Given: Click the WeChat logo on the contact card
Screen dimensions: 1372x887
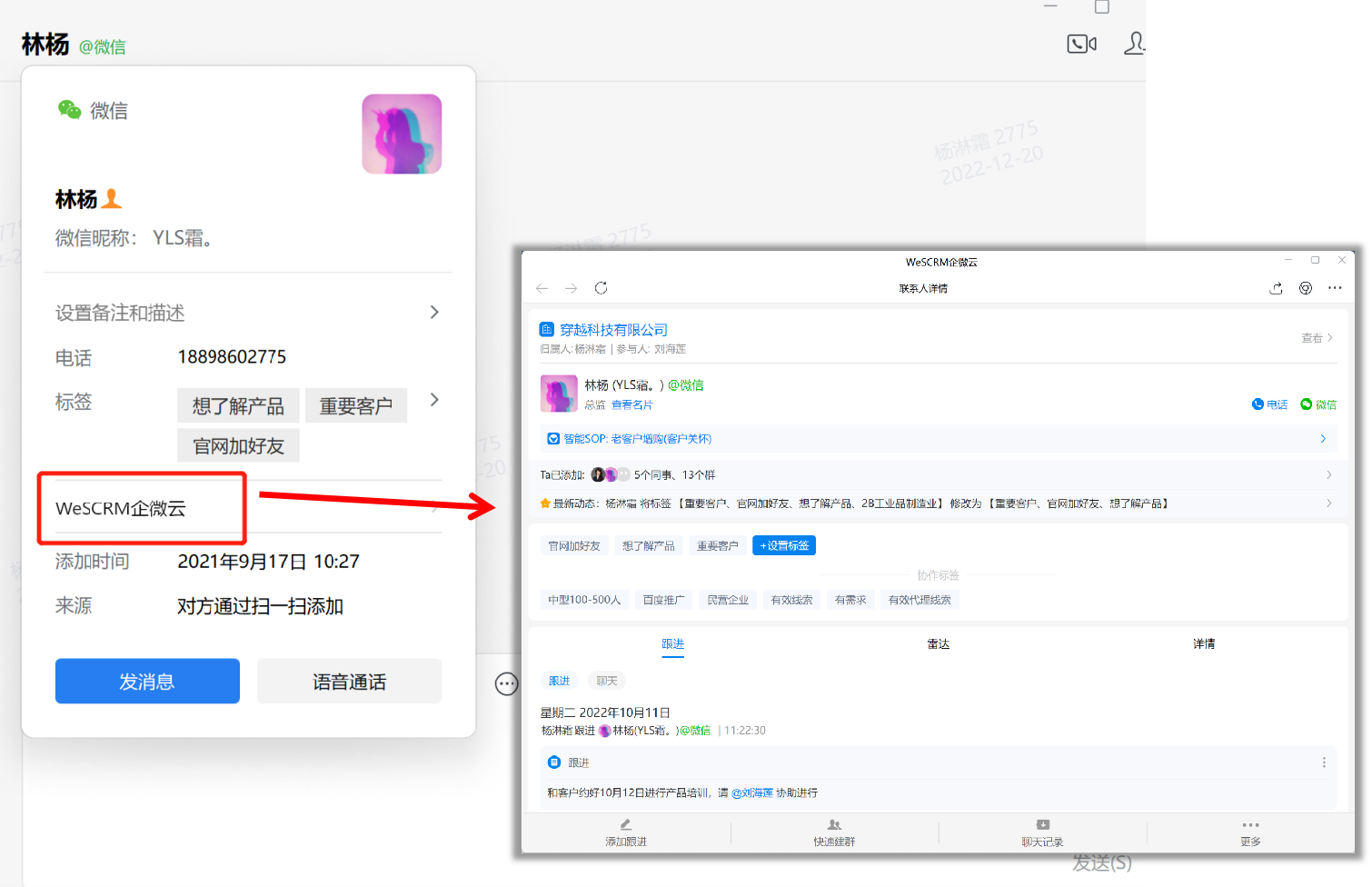Looking at the screenshot, I should [x=69, y=110].
